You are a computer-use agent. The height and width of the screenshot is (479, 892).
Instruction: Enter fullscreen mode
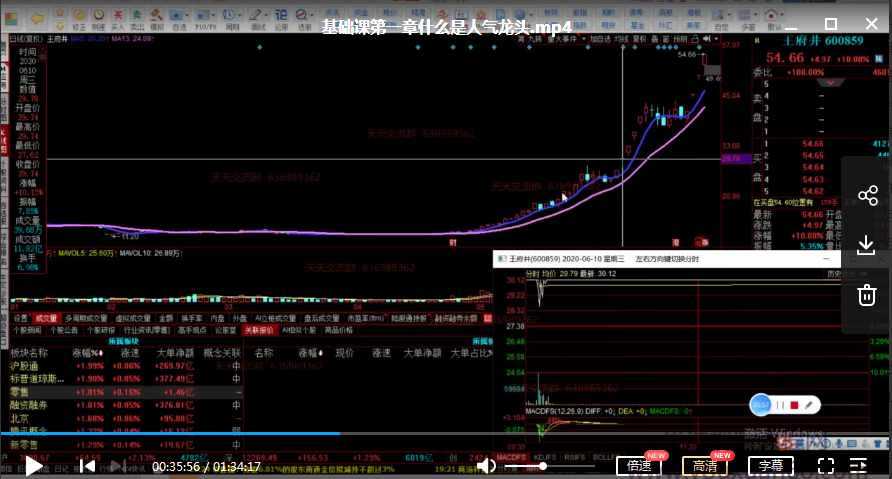click(825, 465)
